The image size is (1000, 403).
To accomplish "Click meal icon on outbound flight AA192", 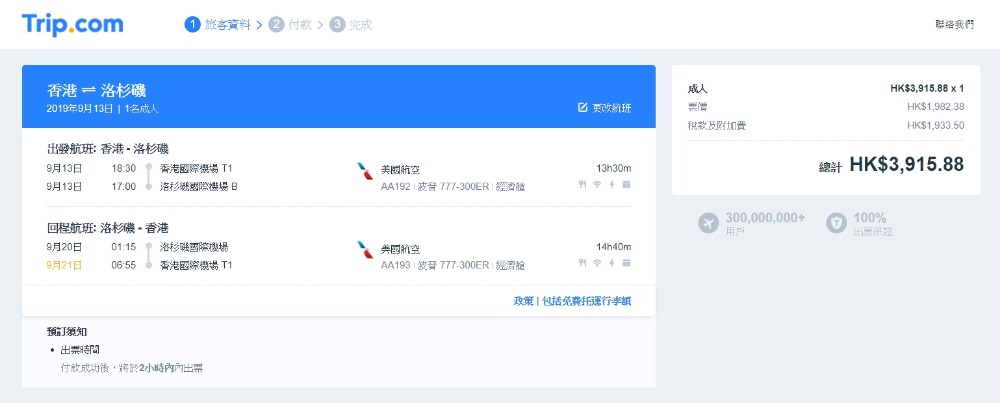I will coord(582,184).
